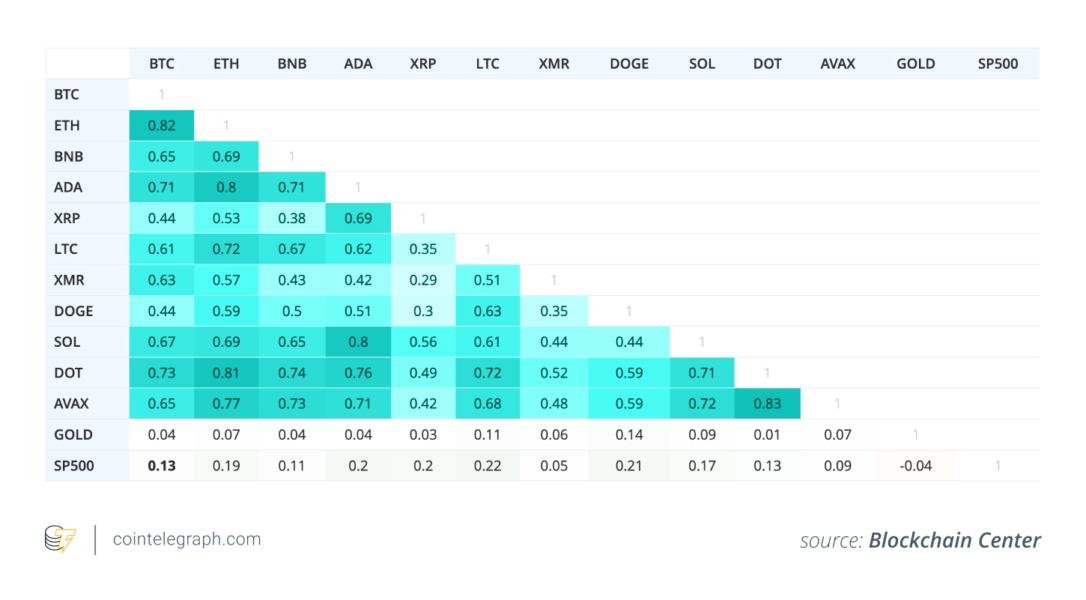The height and width of the screenshot is (600, 1086).
Task: Click the SOL row label
Action: (67, 342)
